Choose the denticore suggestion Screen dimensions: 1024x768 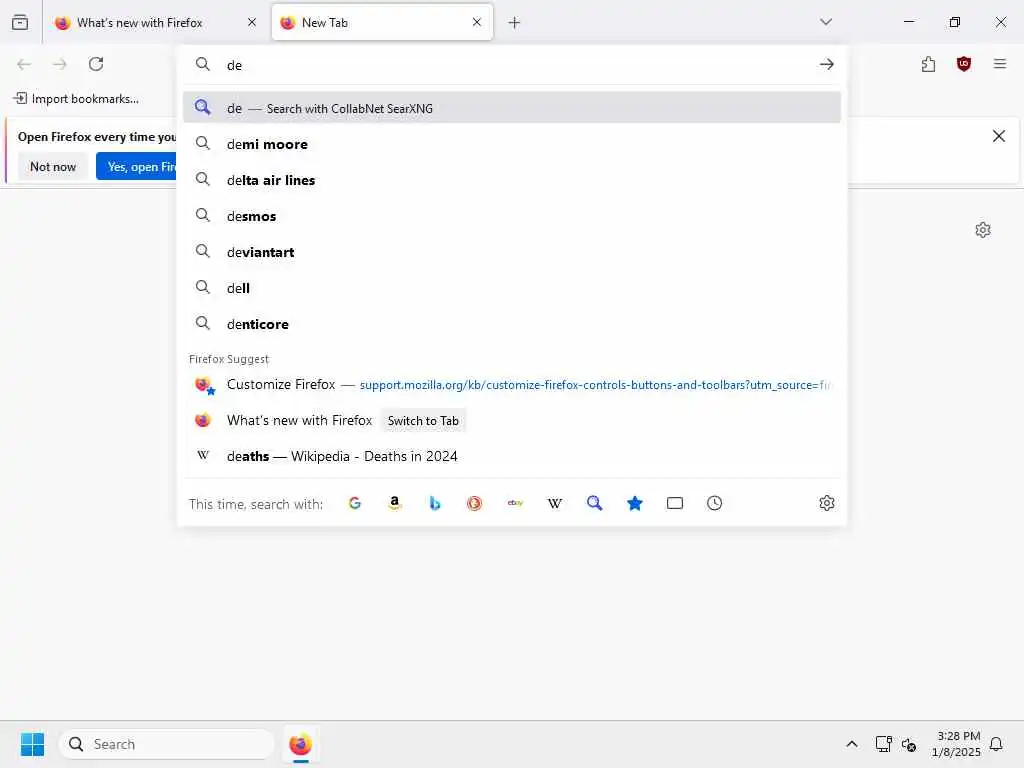[x=512, y=323]
